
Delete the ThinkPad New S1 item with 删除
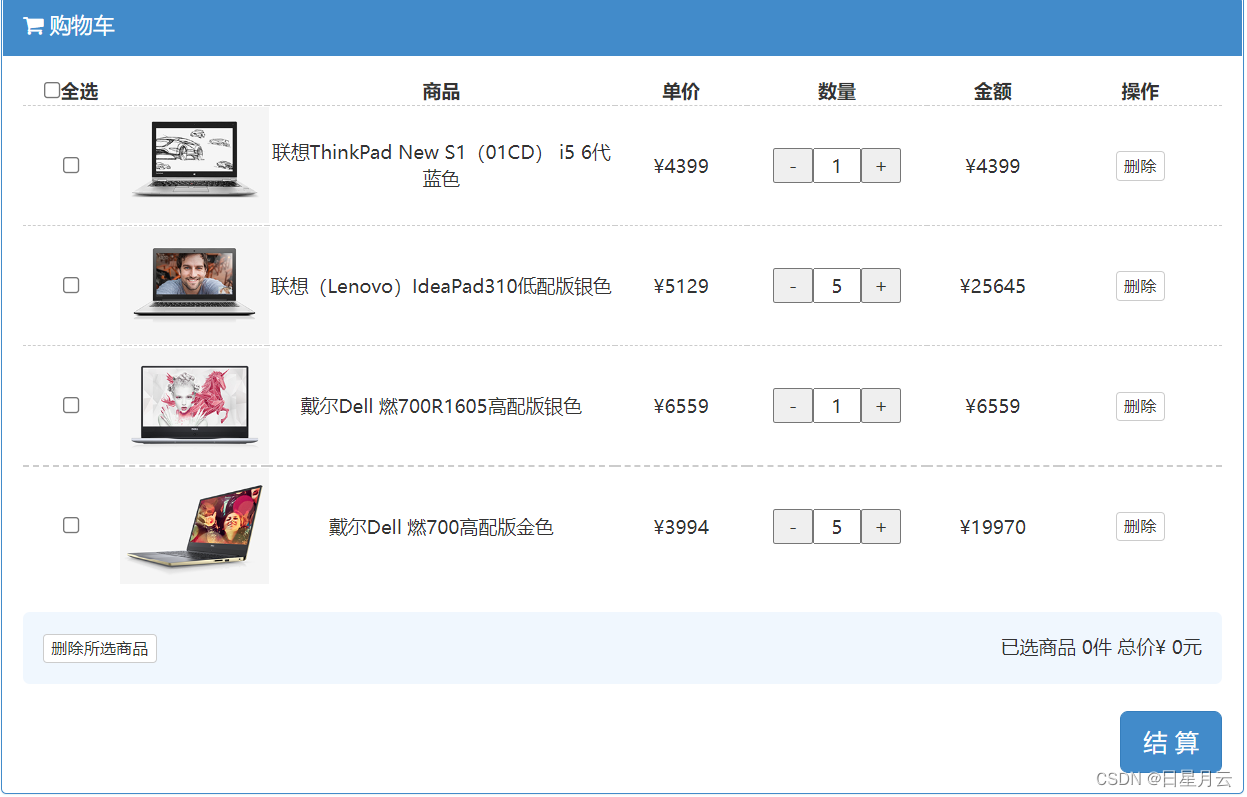click(x=1140, y=166)
